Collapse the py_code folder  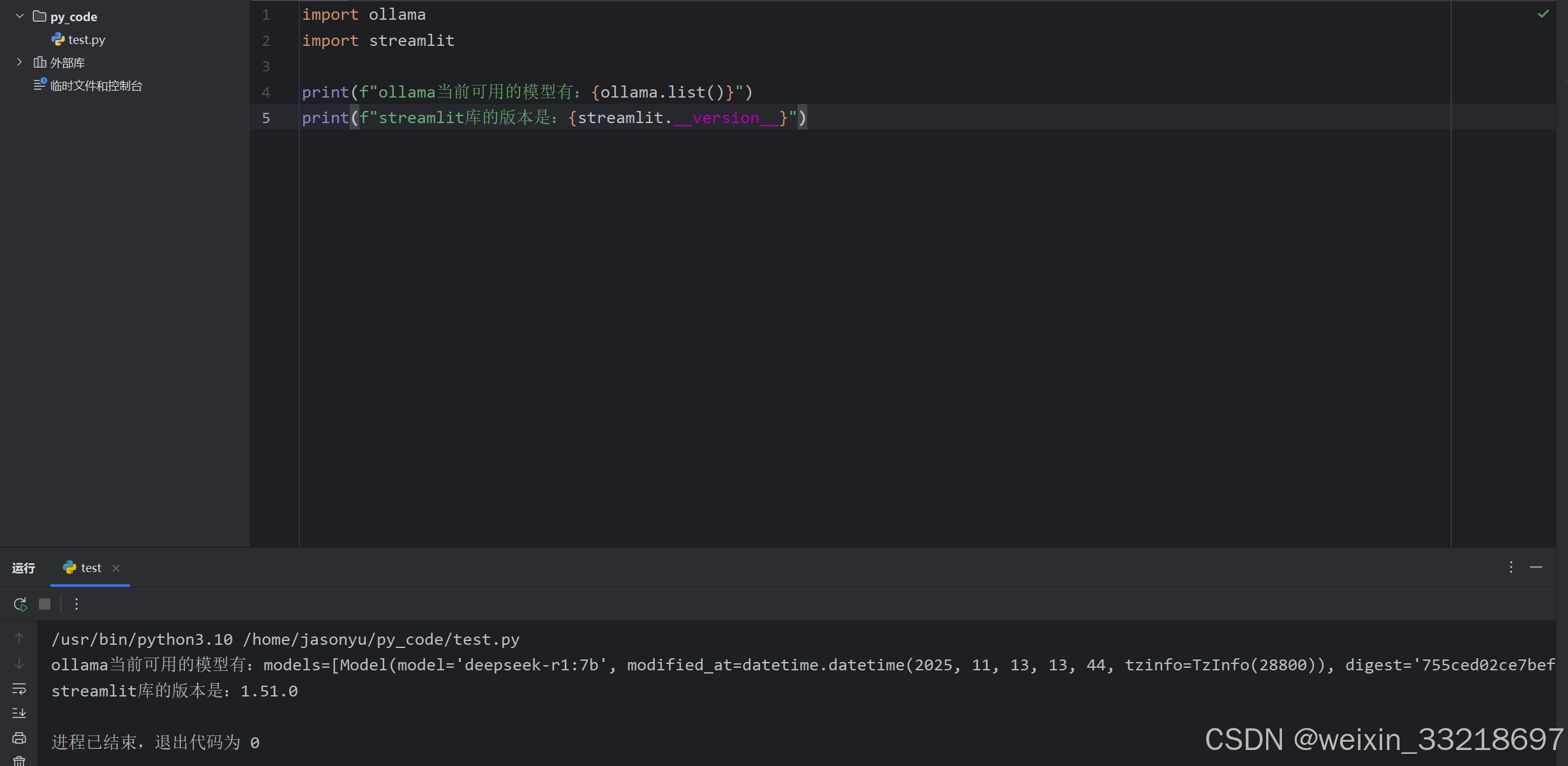pos(20,16)
